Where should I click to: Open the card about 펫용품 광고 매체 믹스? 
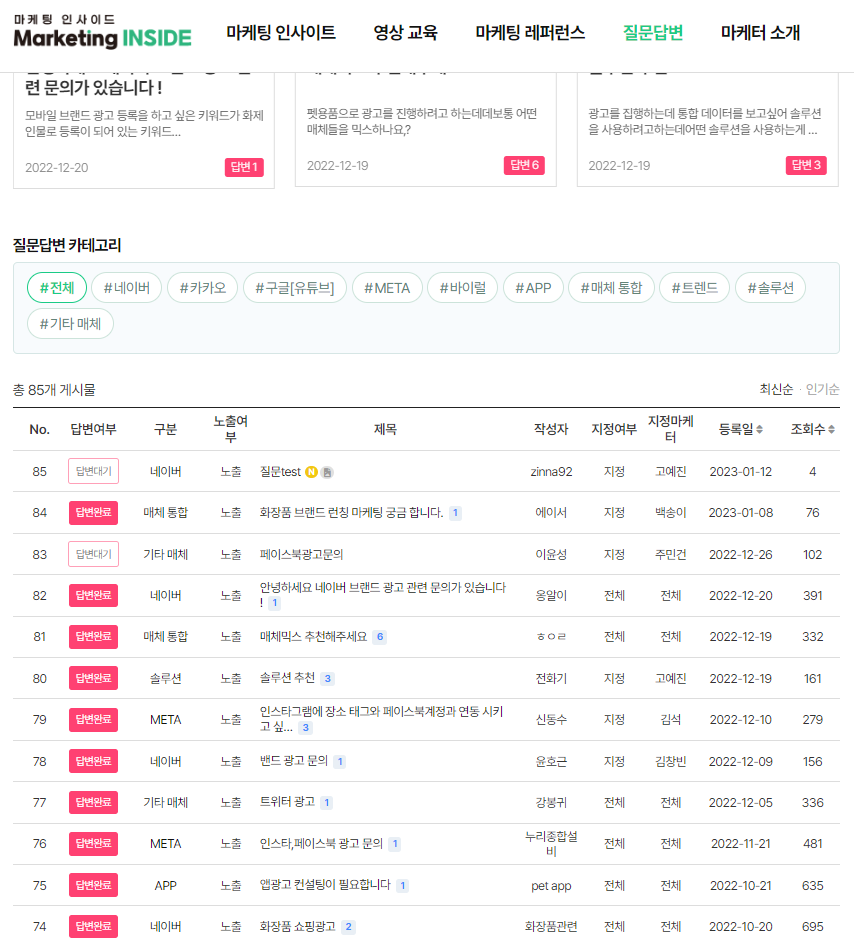[426, 129]
